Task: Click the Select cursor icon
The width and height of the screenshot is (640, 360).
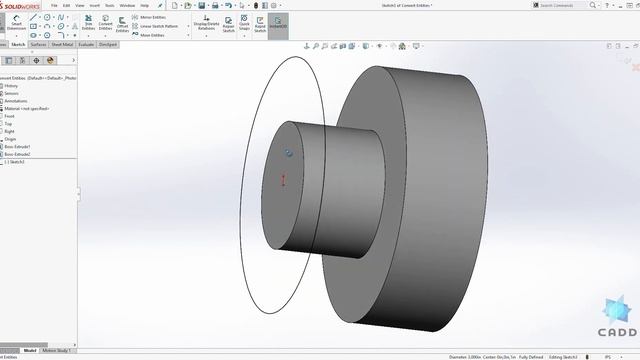Action: (x=242, y=5)
